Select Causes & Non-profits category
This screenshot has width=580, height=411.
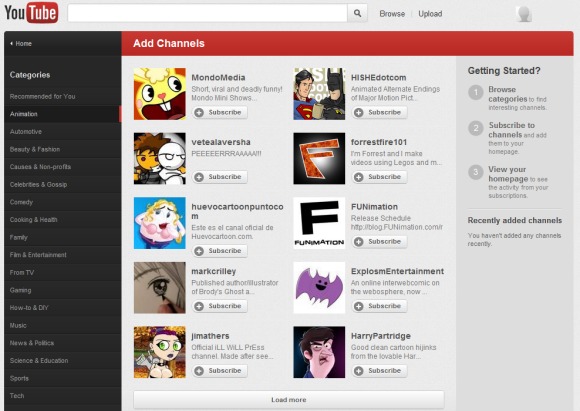pos(63,167)
